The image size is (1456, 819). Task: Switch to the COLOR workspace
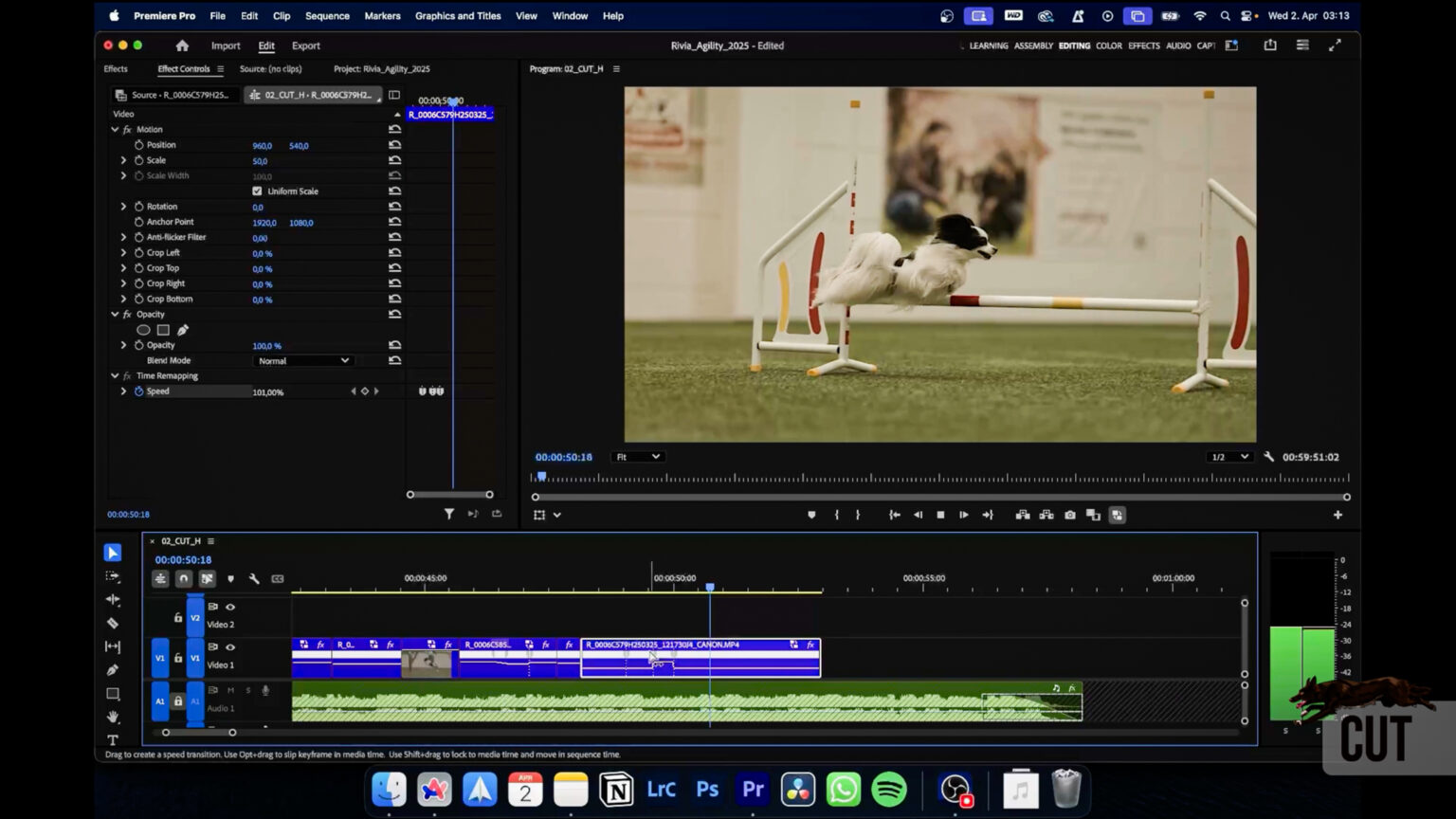coord(1108,45)
